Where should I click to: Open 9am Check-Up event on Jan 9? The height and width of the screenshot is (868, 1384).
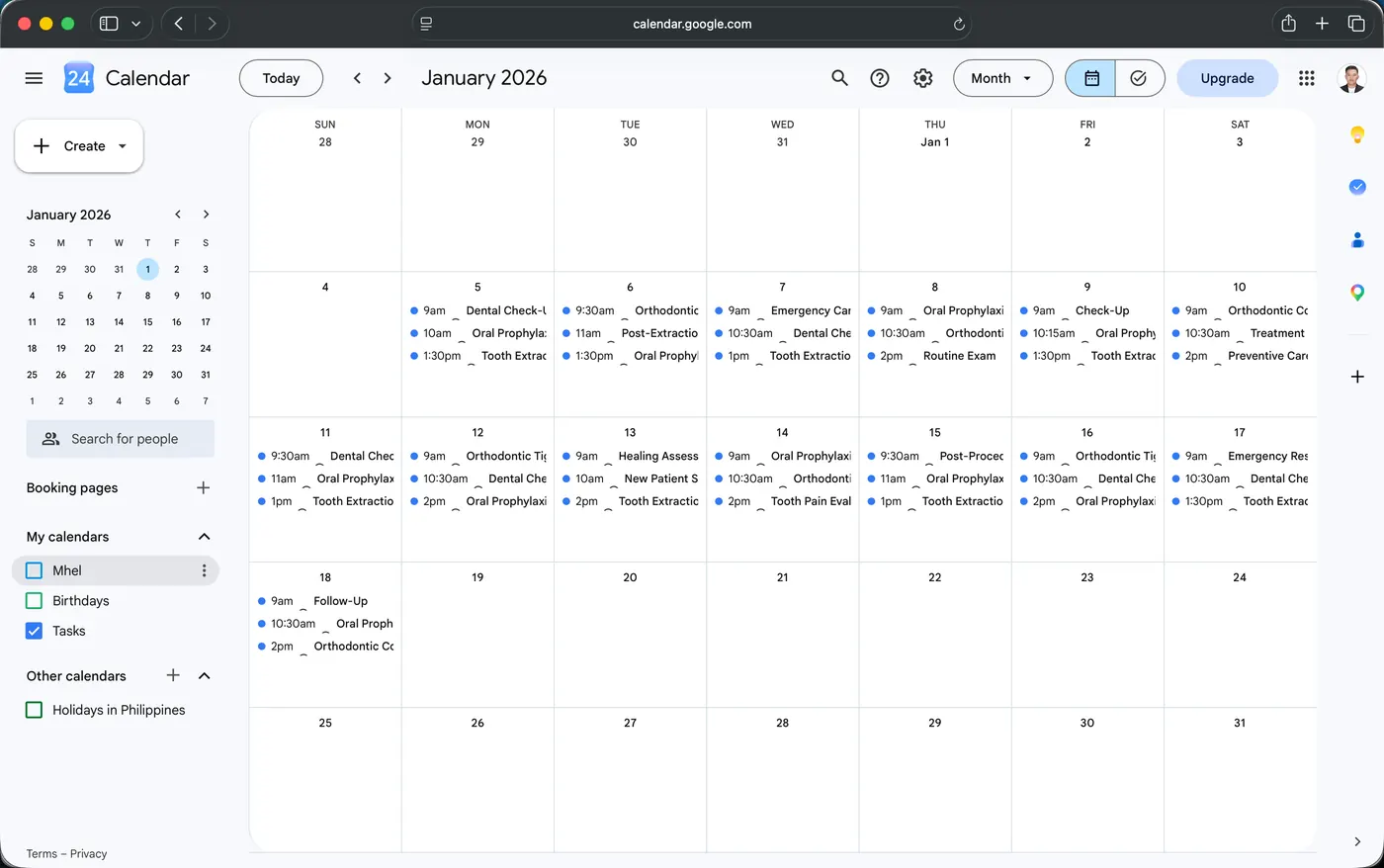tap(1086, 310)
